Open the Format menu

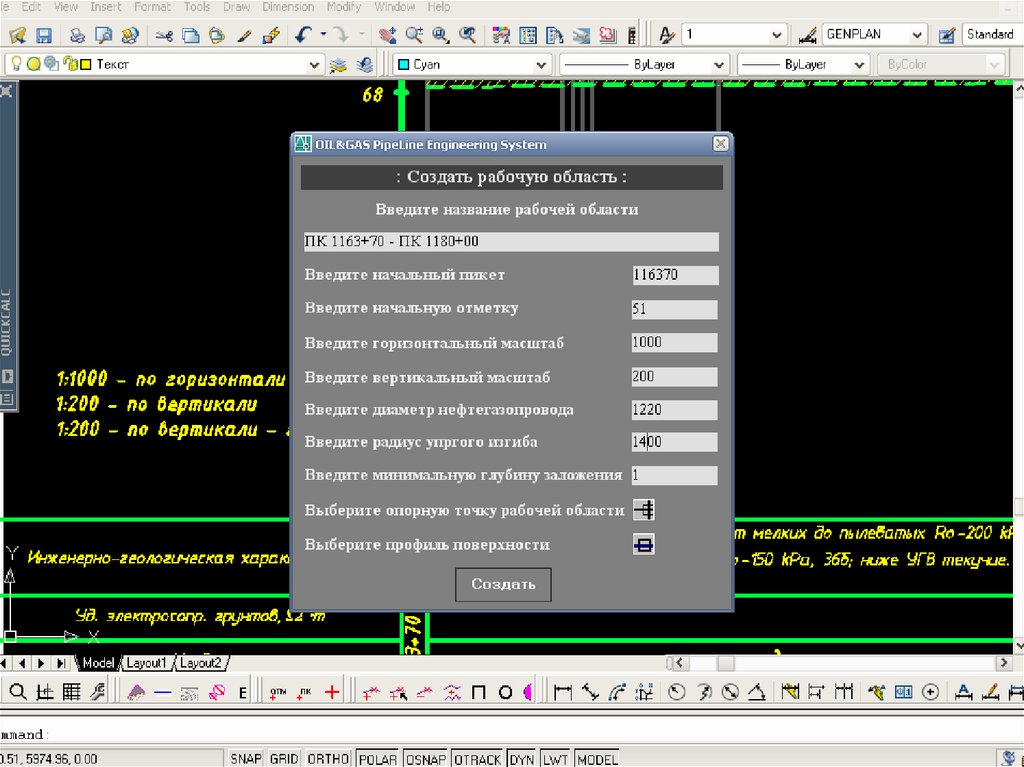(152, 7)
